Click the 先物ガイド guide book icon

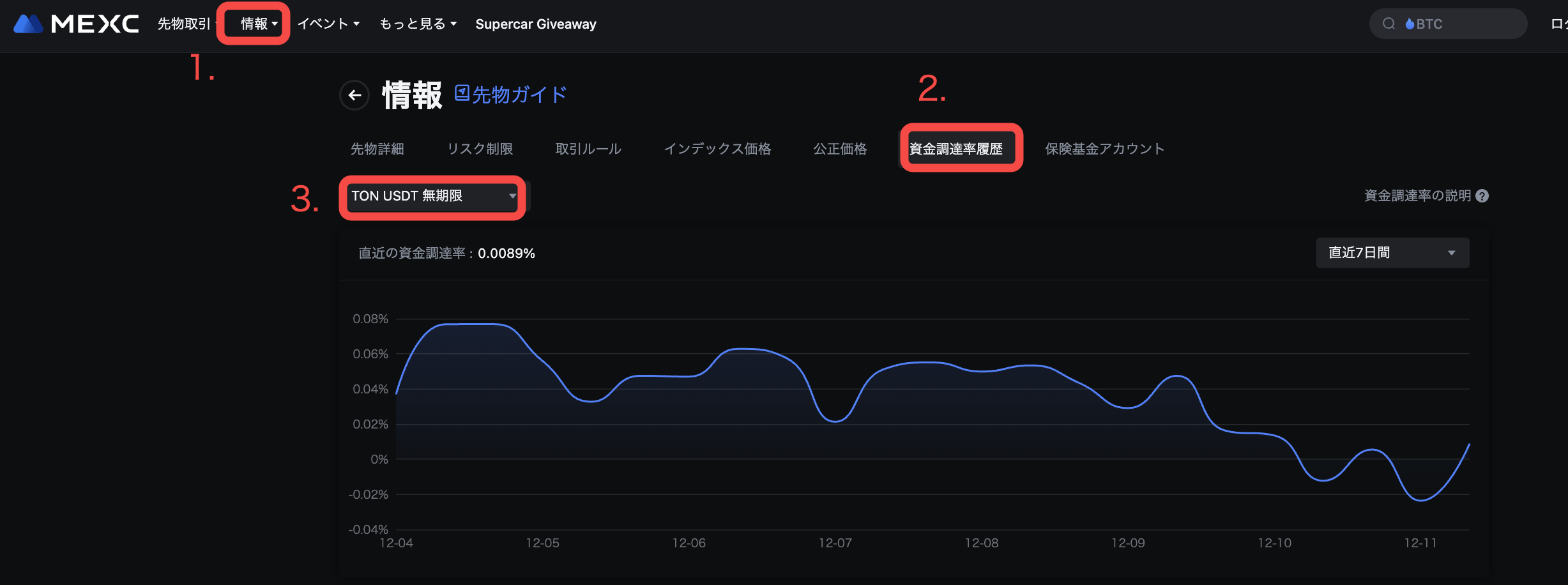(x=462, y=93)
